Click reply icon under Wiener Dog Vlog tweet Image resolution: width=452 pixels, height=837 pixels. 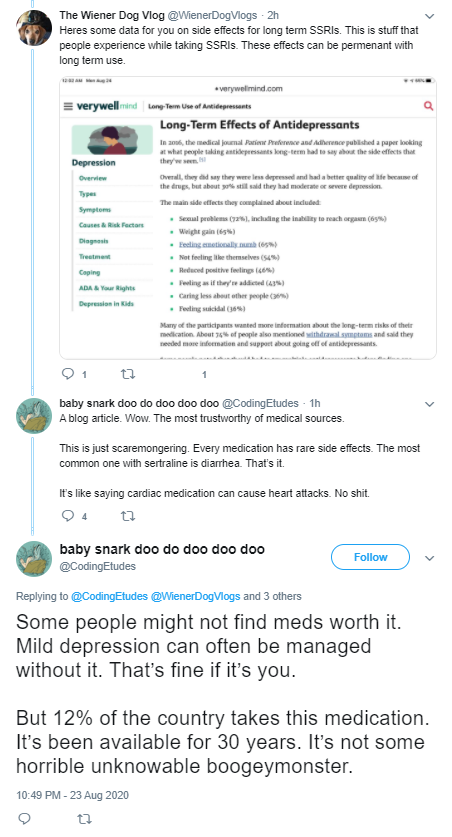click(x=68, y=374)
